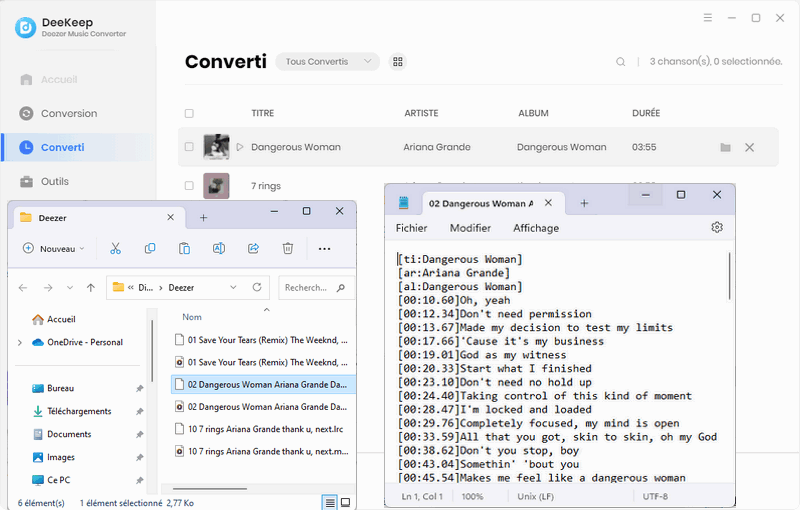Play the Dangerous Woman track
Viewport: 800px width, 510px height.
coord(240,148)
